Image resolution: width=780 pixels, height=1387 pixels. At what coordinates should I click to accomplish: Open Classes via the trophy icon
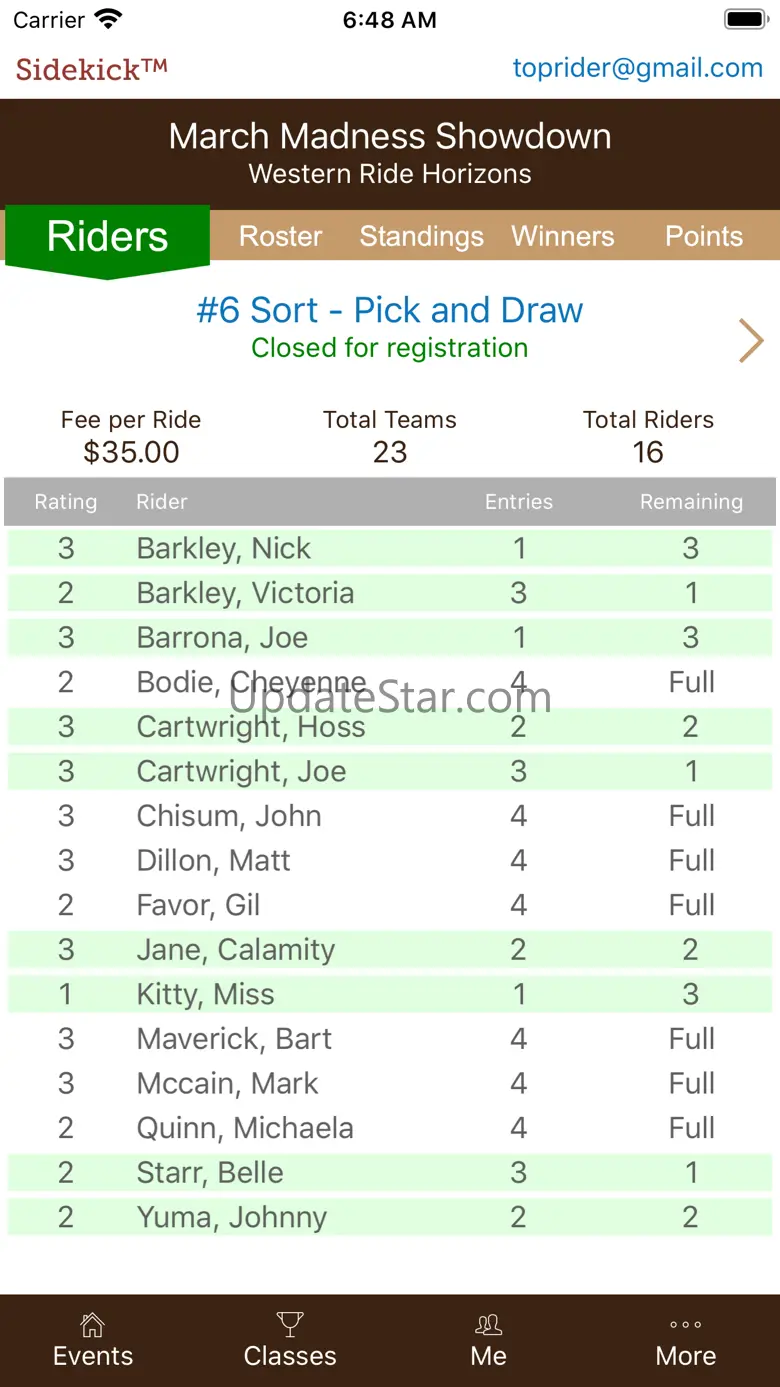(290, 1326)
